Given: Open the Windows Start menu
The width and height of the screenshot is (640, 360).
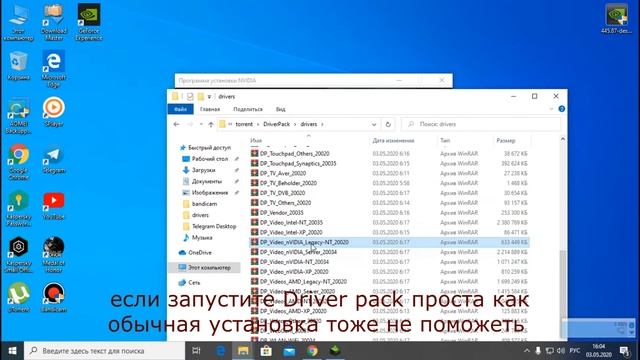Looking at the screenshot, I should point(12,351).
